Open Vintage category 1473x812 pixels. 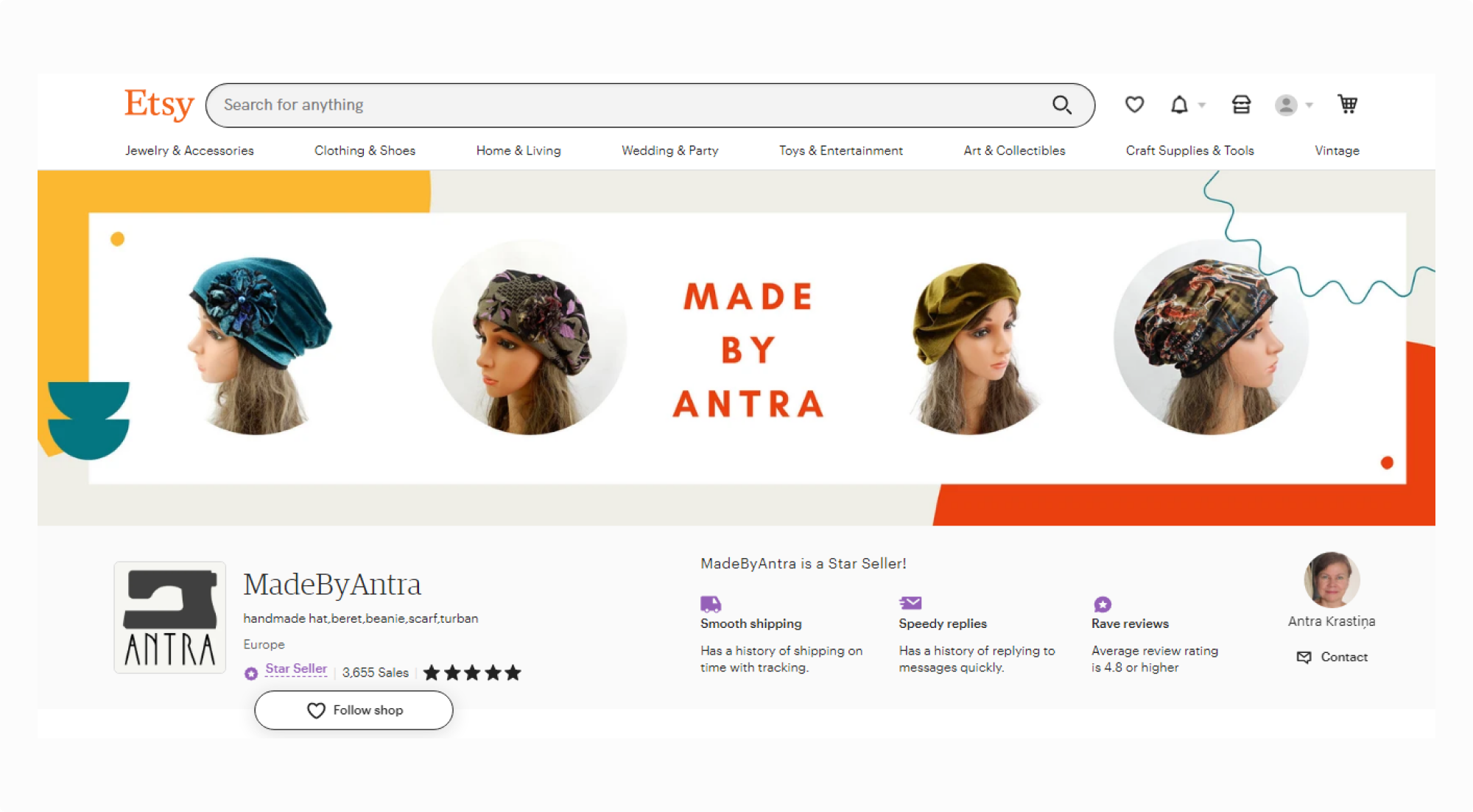coord(1337,150)
